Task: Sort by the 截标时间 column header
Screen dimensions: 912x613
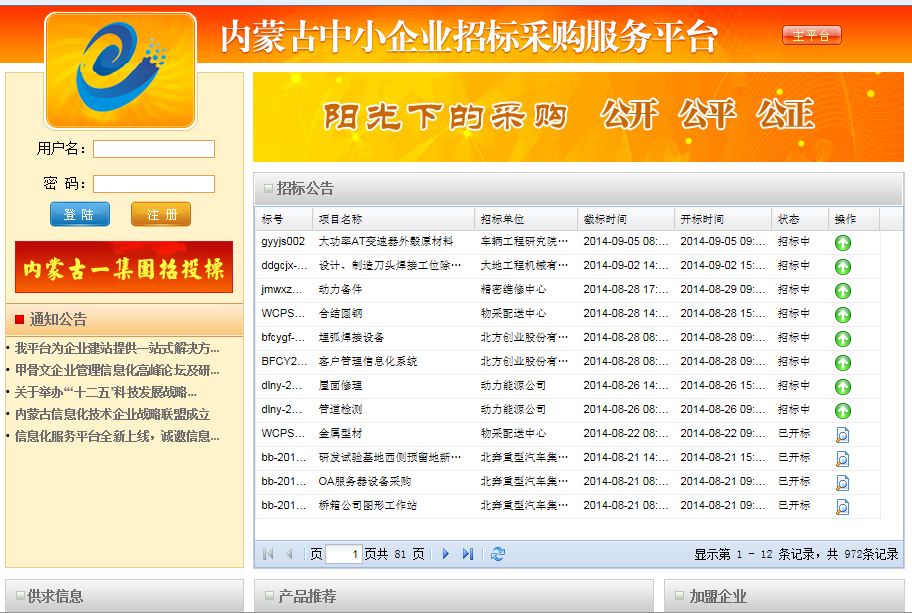Action: coord(604,219)
